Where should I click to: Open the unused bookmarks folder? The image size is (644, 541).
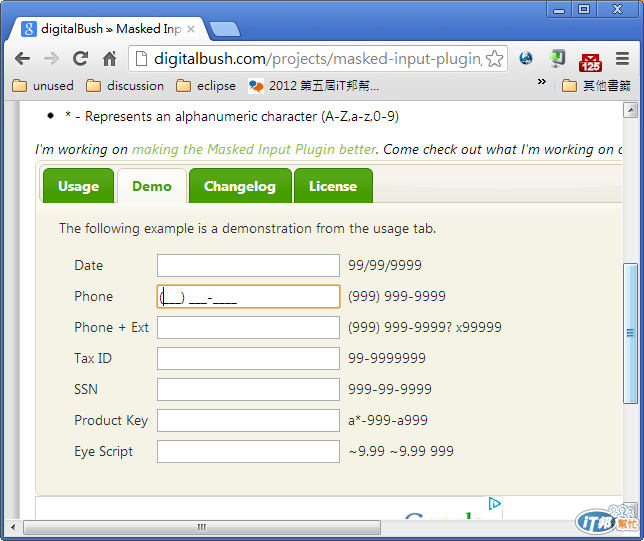(x=43, y=86)
